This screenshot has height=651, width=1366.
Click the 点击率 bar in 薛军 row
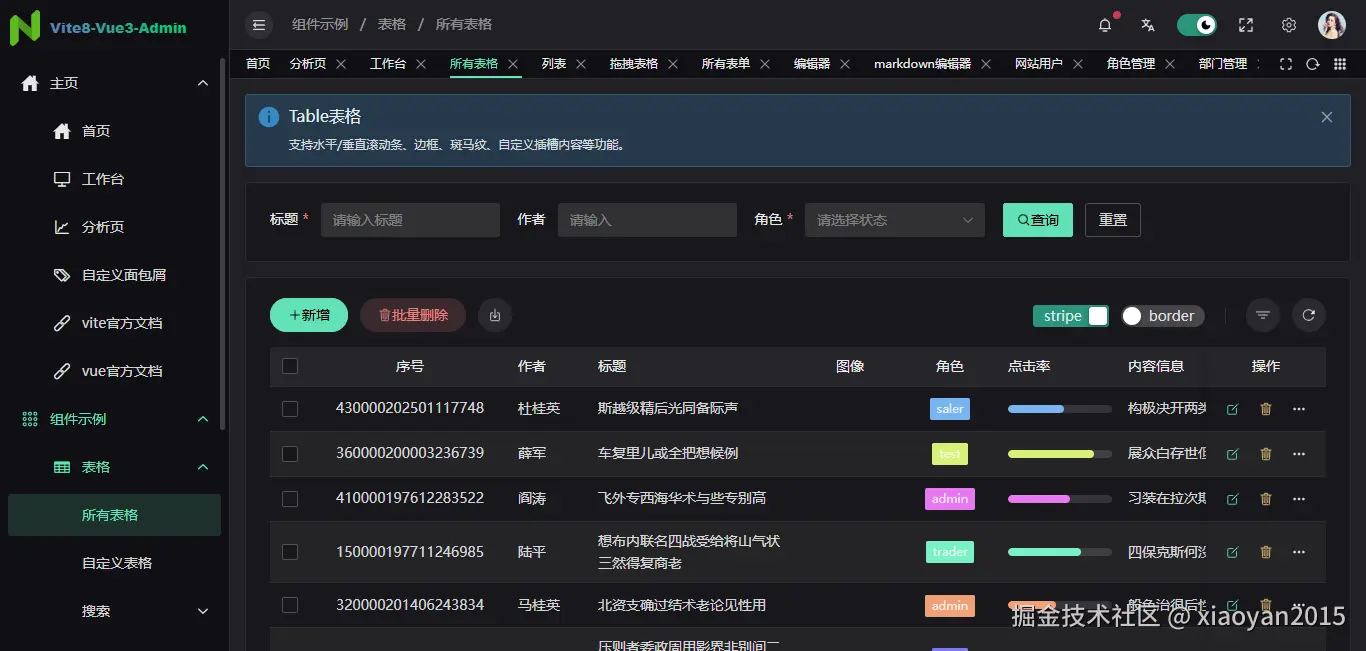[x=1060, y=454]
